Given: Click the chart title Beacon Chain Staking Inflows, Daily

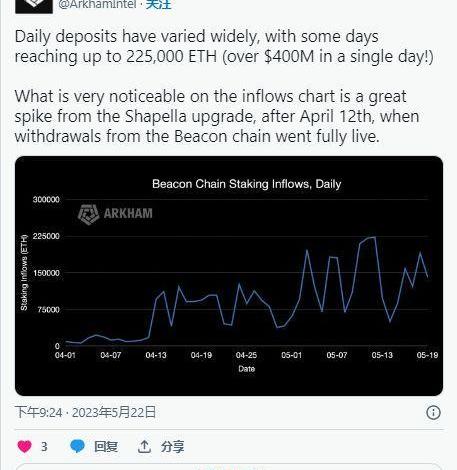Looking at the screenshot, I should [x=247, y=184].
